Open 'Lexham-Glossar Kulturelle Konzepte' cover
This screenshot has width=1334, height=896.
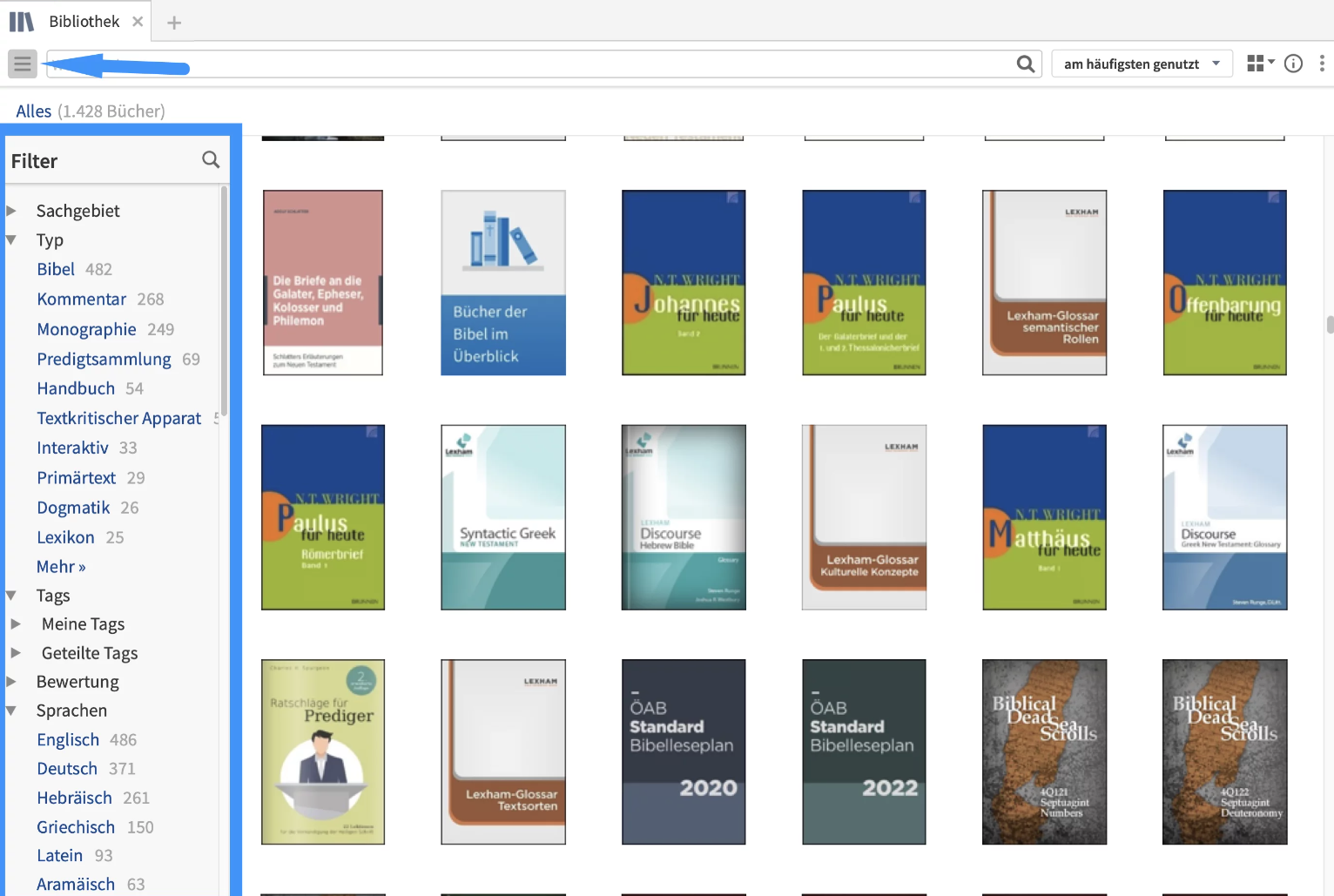pos(864,517)
